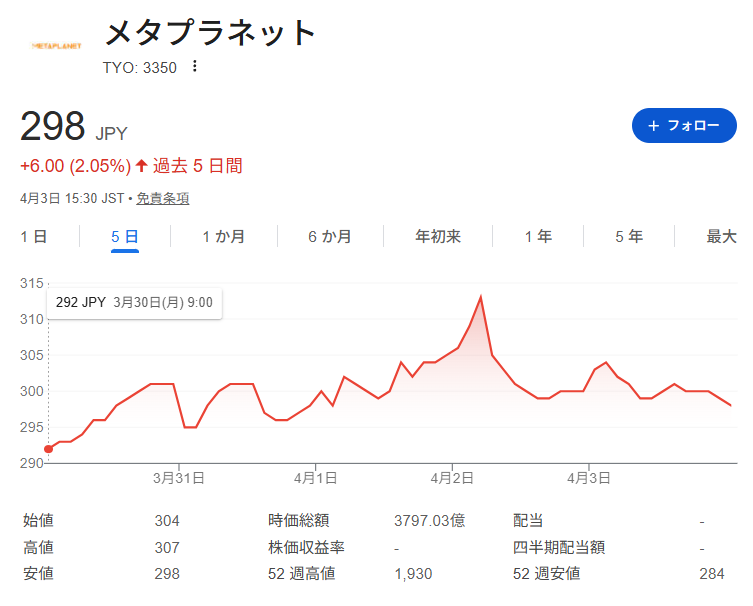
Task: Click the 高値 value 307
Action: click(x=167, y=547)
